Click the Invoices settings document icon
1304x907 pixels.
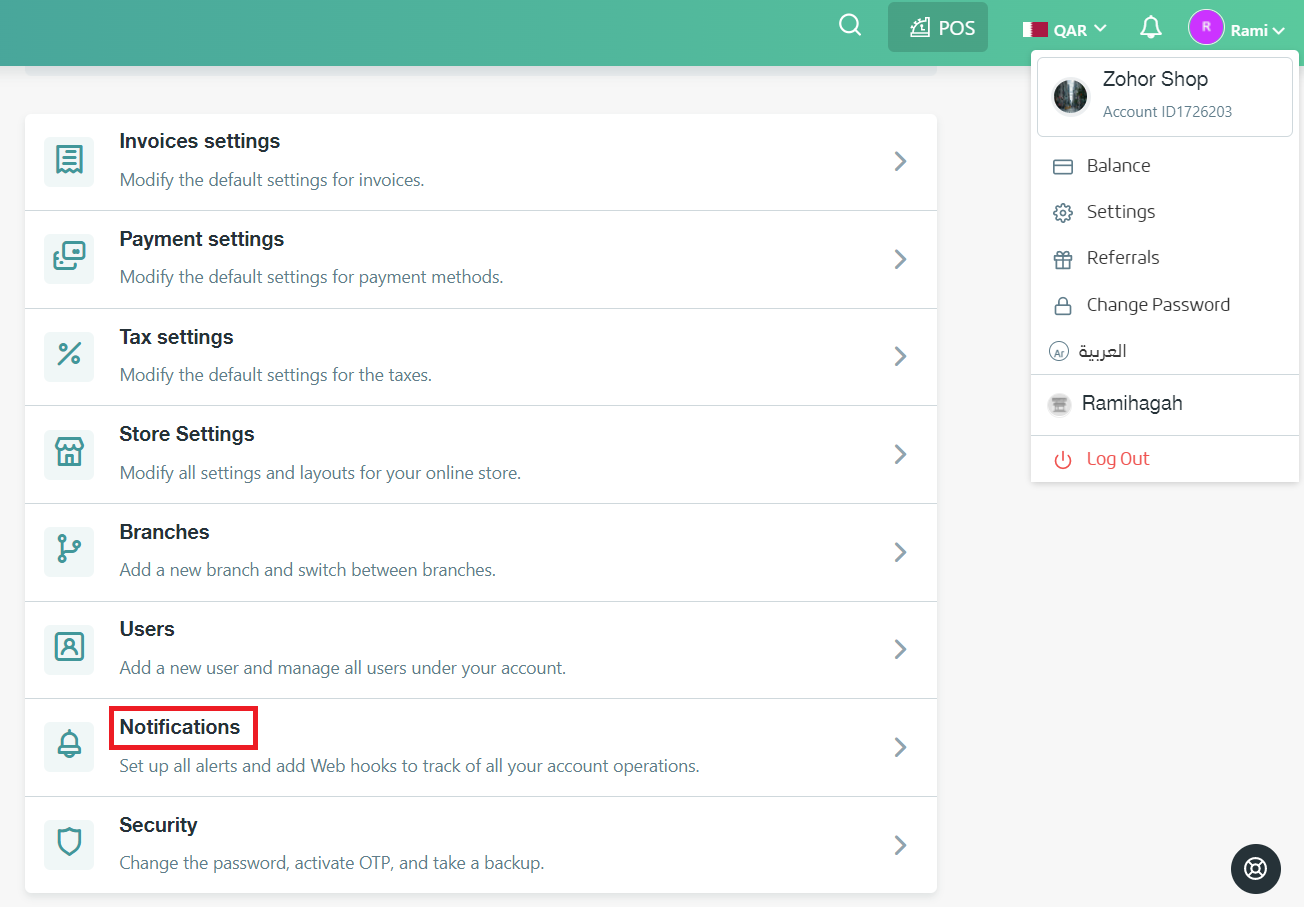[x=68, y=160]
